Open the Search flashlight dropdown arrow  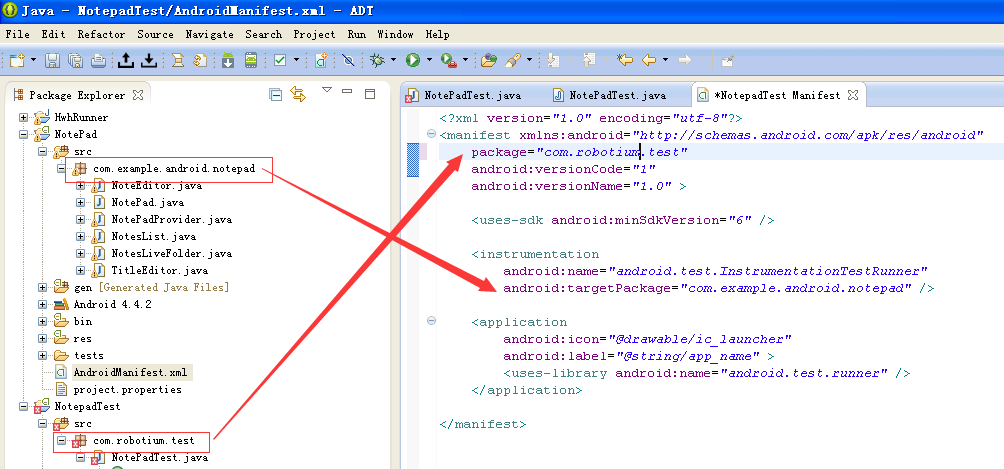pyautogui.click(x=529, y=60)
